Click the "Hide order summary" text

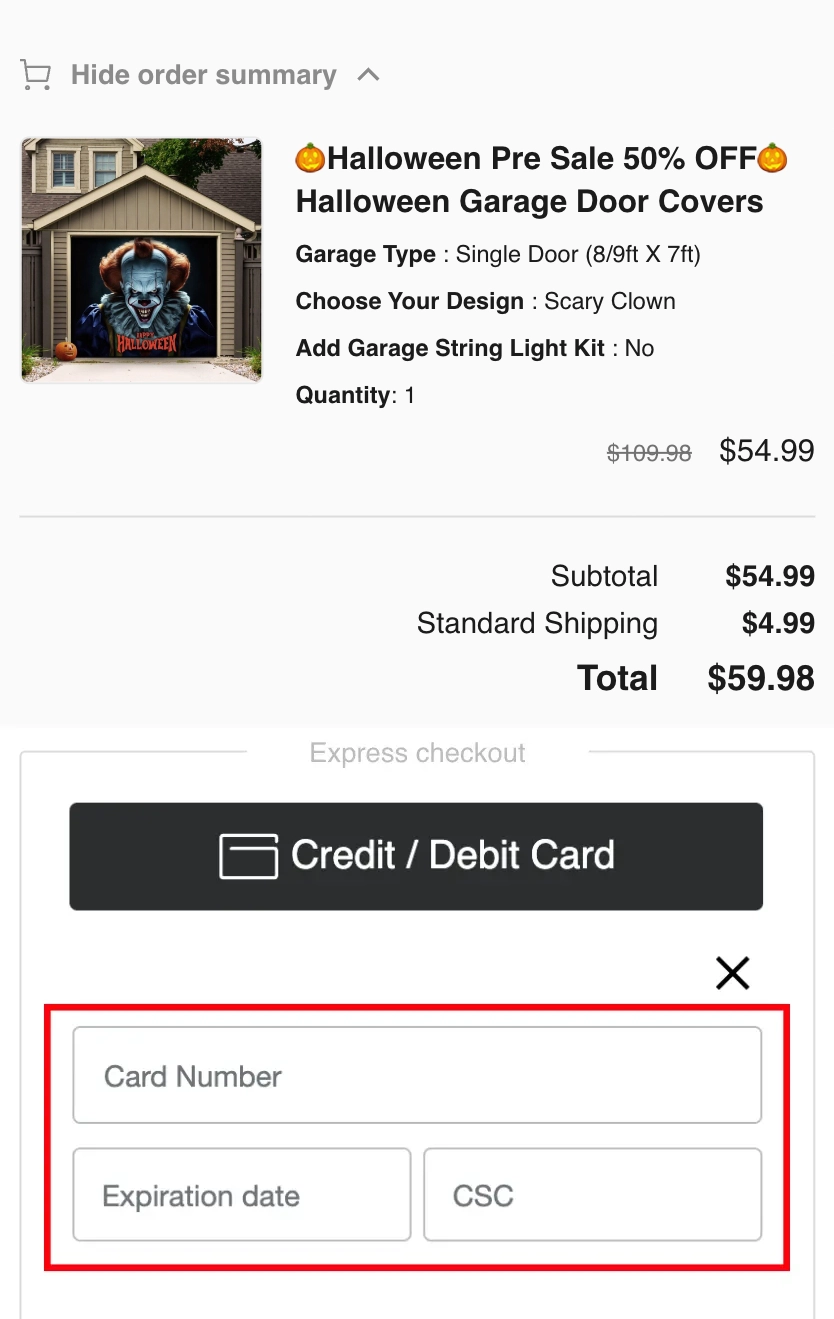click(203, 75)
